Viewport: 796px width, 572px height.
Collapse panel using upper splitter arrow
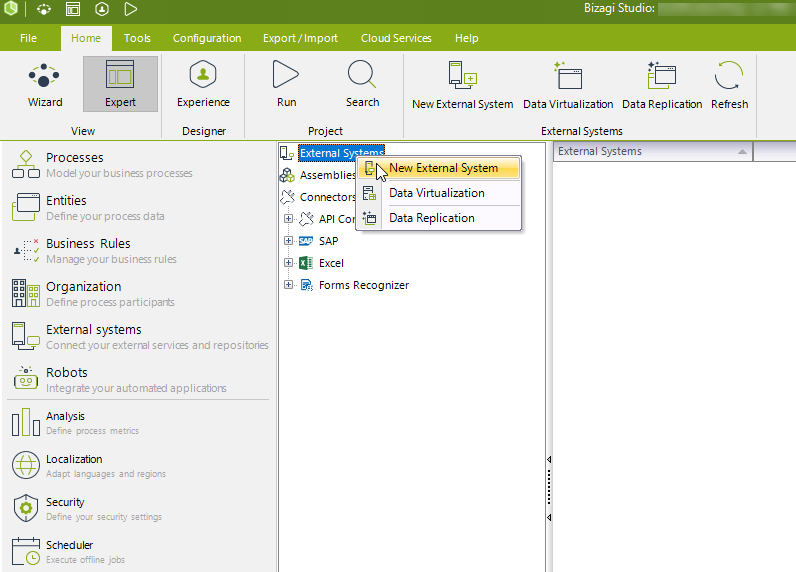[x=549, y=459]
